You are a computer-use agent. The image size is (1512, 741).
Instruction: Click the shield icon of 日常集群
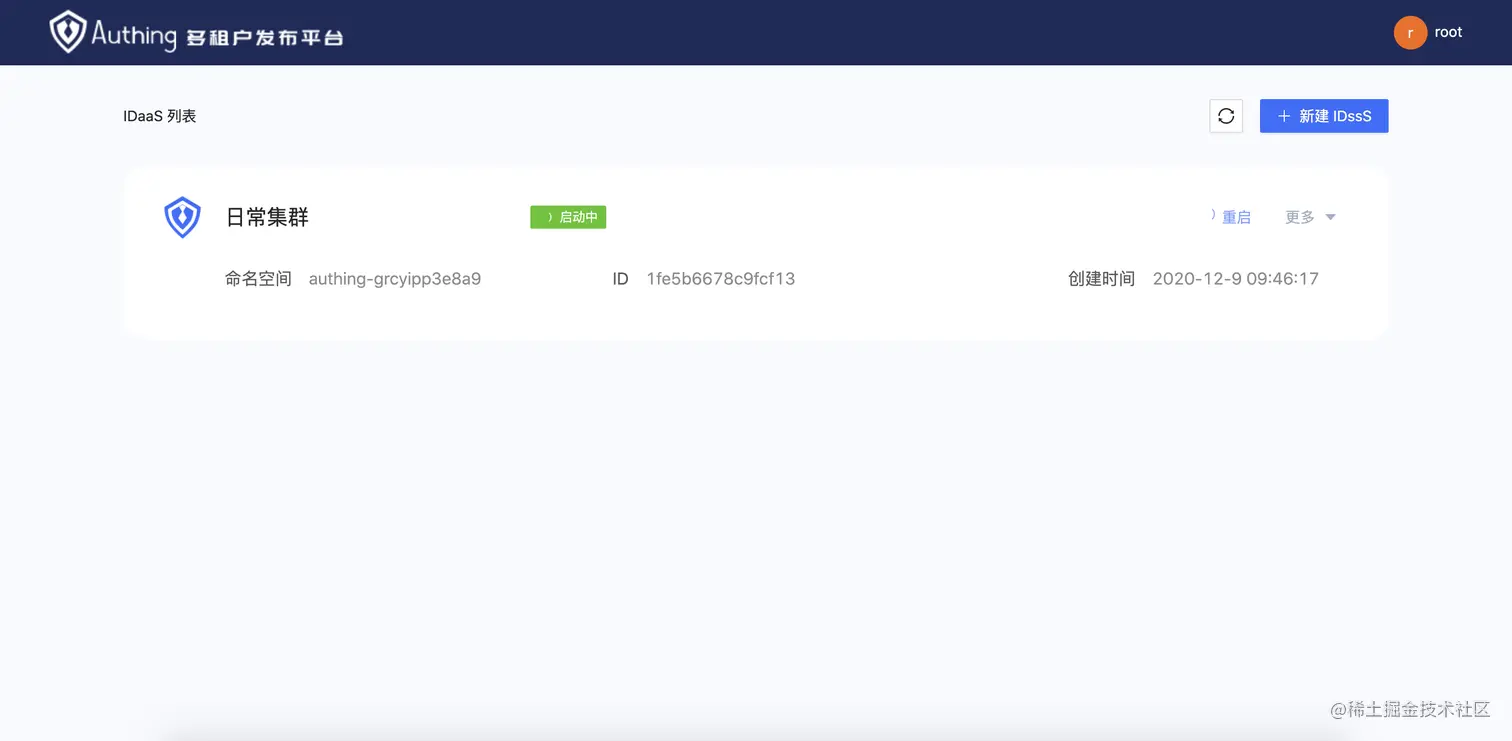[182, 217]
